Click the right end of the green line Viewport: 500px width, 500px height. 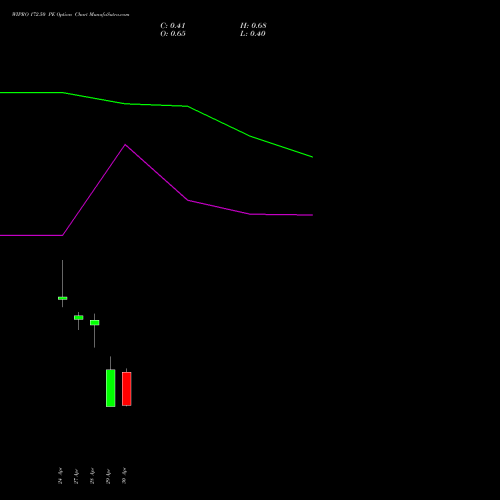(x=312, y=157)
